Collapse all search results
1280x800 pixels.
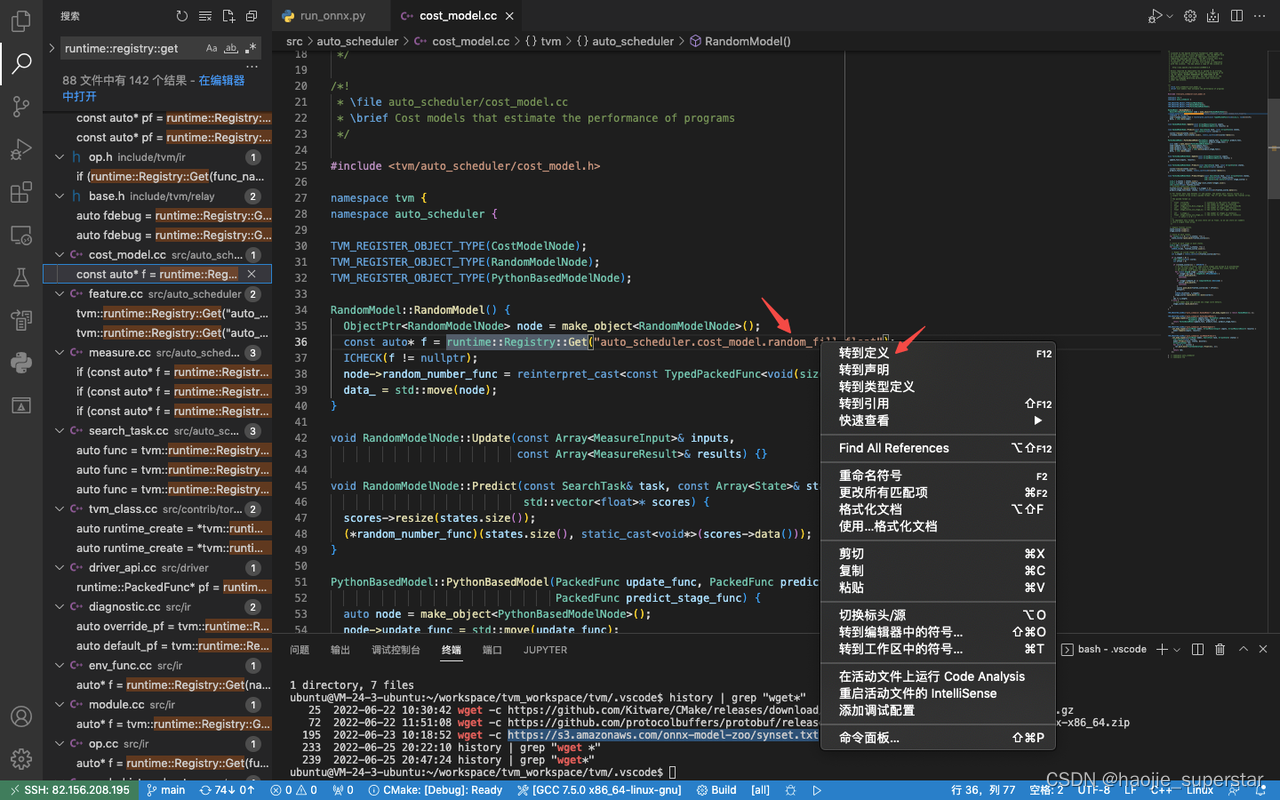point(251,16)
